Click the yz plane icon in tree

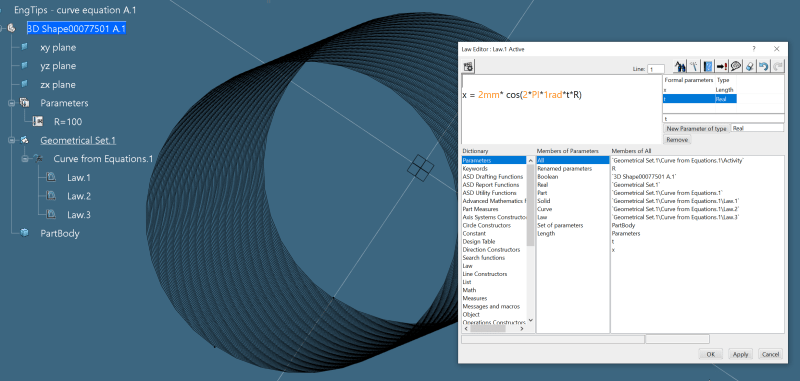coord(24,66)
